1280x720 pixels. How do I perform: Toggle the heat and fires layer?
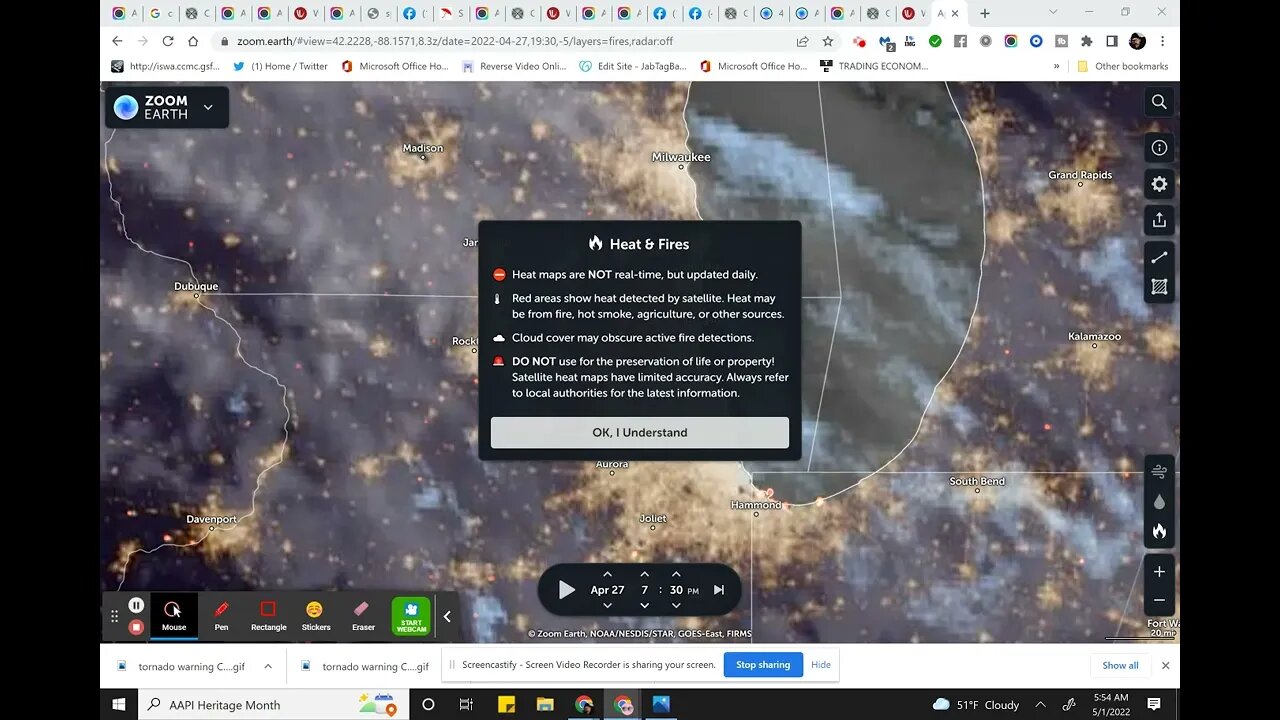point(1159,531)
